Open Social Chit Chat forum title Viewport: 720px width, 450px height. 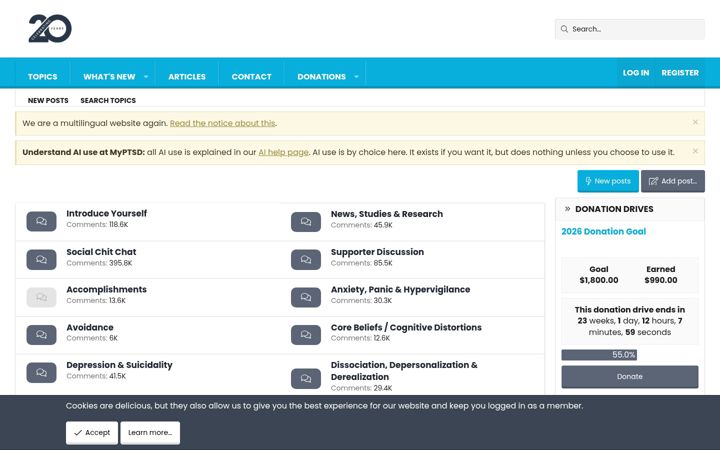(x=101, y=252)
